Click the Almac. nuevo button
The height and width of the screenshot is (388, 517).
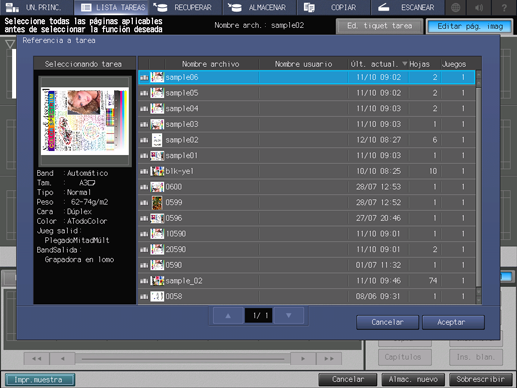[x=413, y=380]
